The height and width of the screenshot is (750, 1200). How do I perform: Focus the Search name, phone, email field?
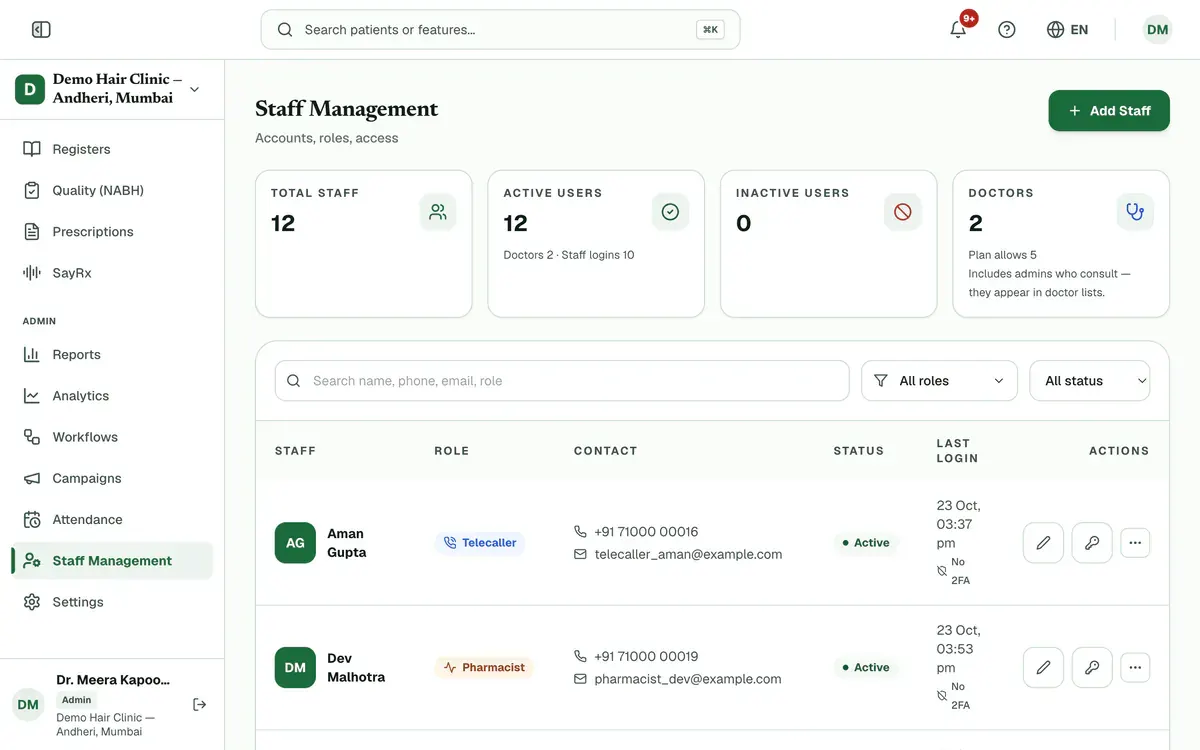tap(562, 381)
